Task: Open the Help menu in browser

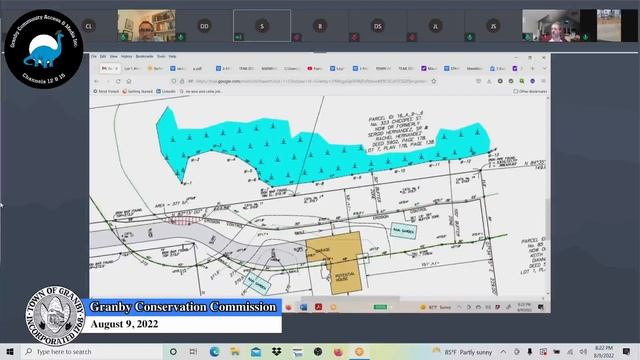Action: [x=172, y=56]
